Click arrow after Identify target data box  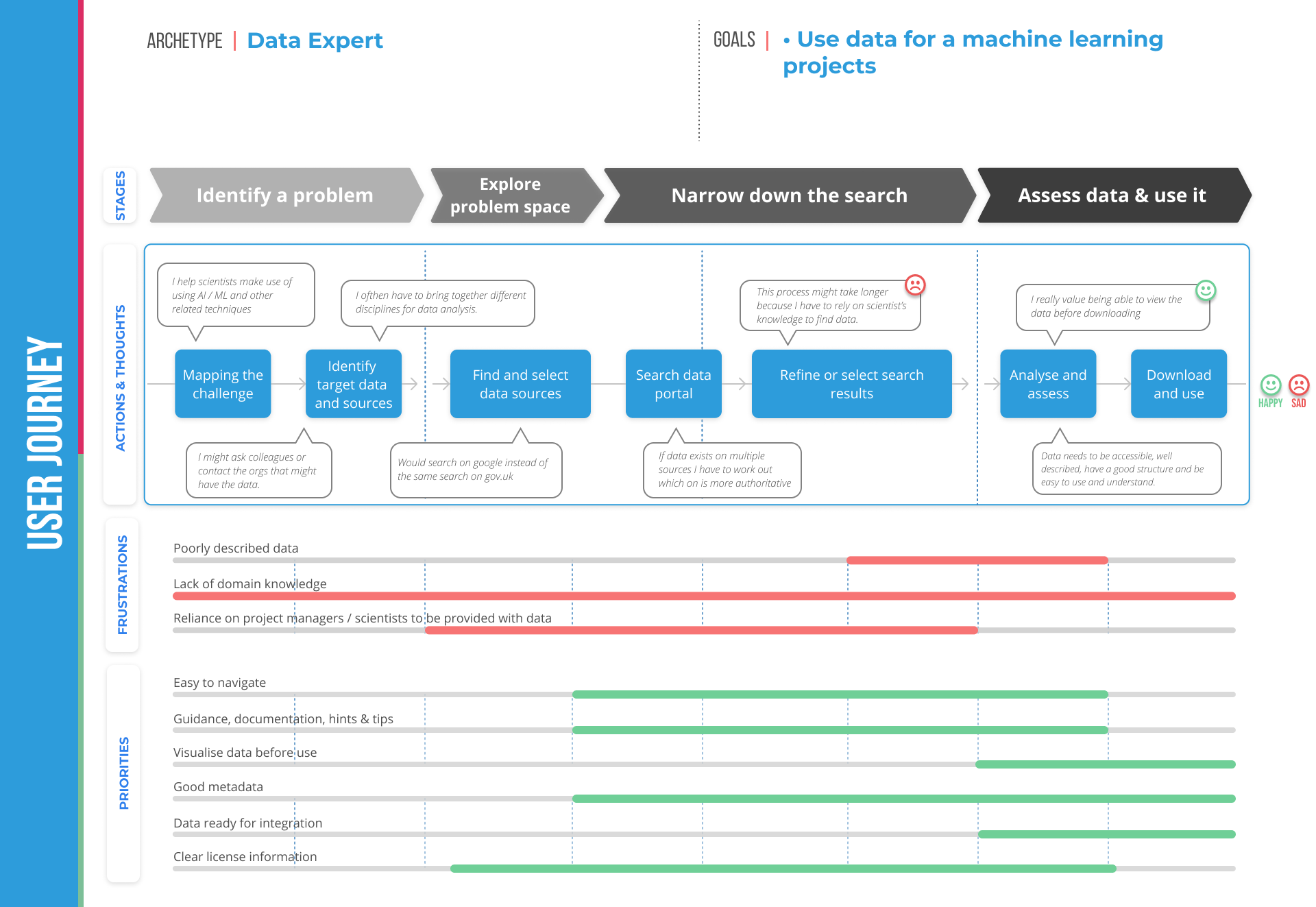click(412, 384)
